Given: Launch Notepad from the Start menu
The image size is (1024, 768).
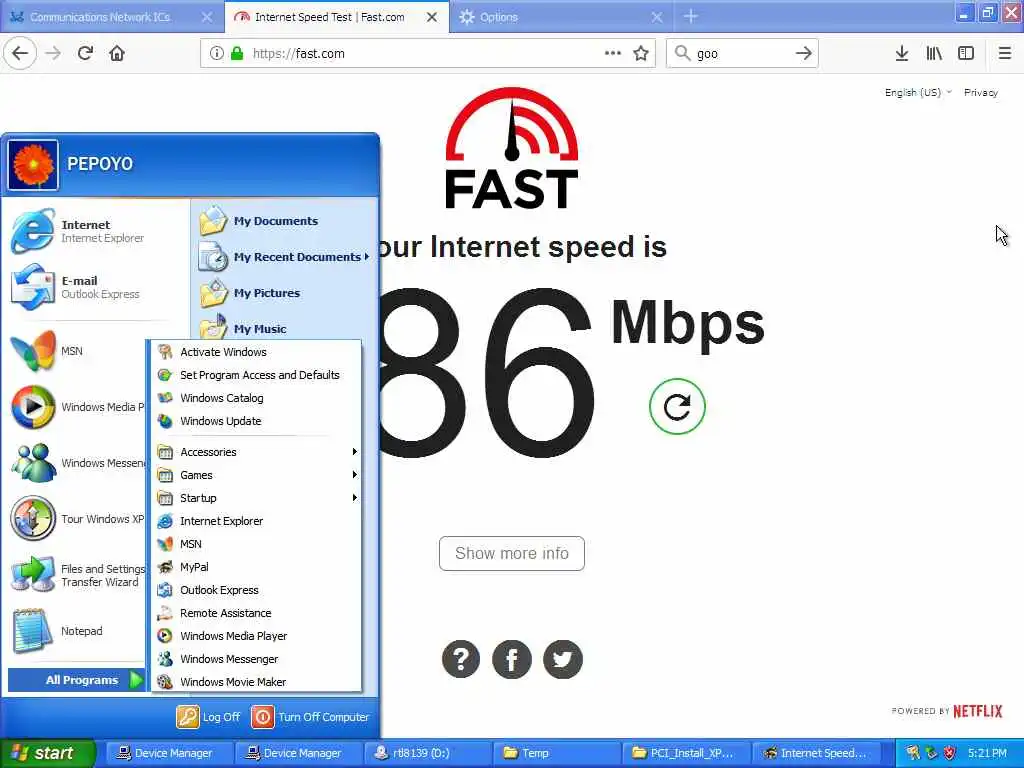Looking at the screenshot, I should pyautogui.click(x=77, y=631).
